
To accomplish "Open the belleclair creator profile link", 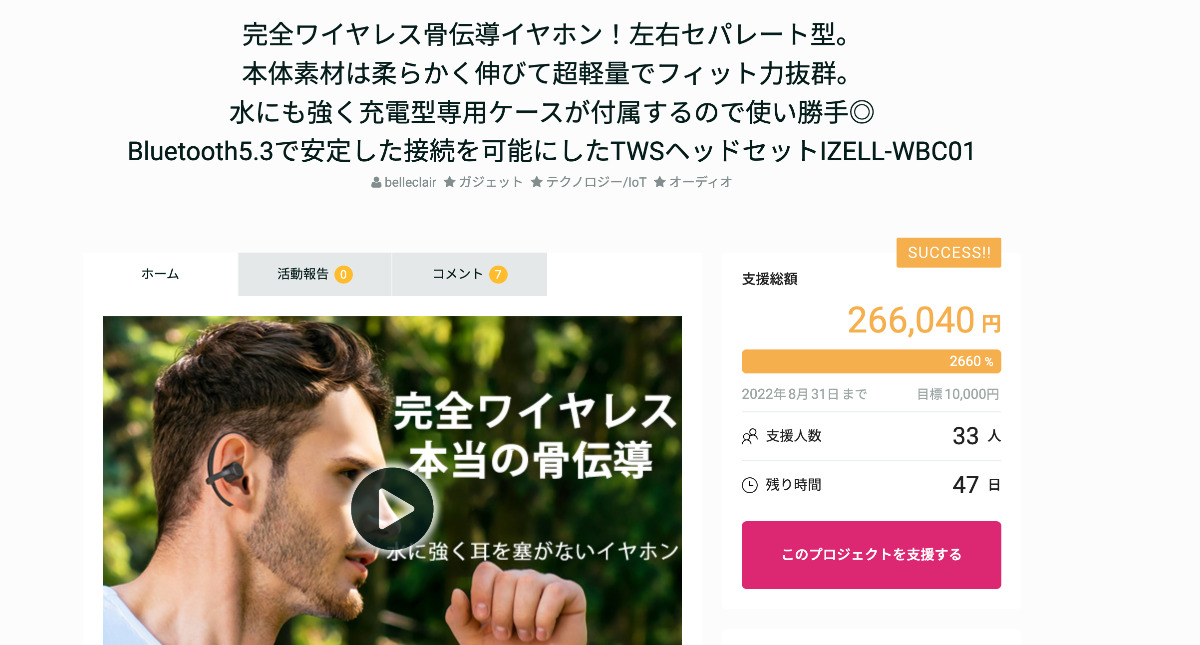I will [x=410, y=182].
